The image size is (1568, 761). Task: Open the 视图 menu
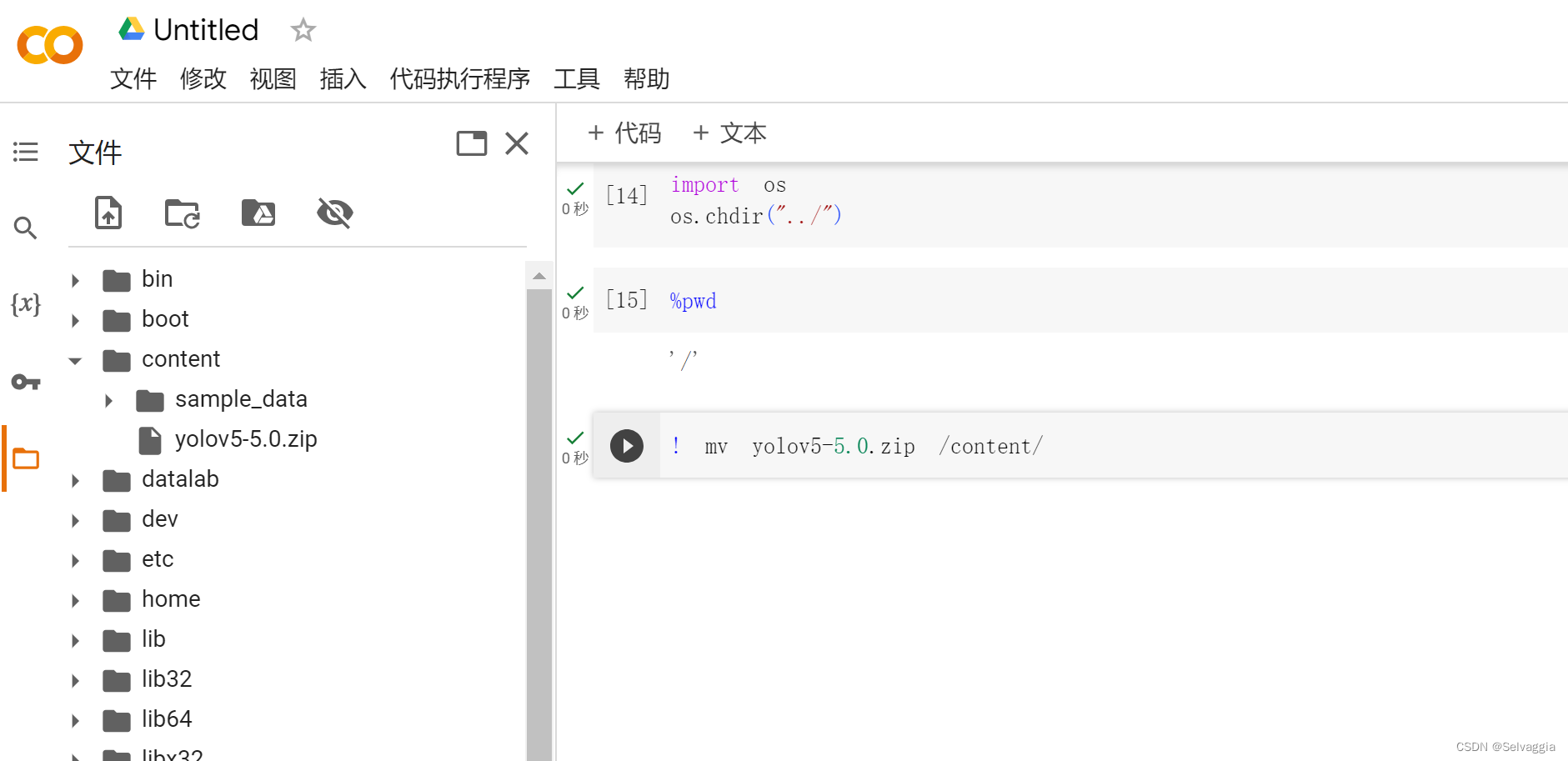[x=273, y=78]
